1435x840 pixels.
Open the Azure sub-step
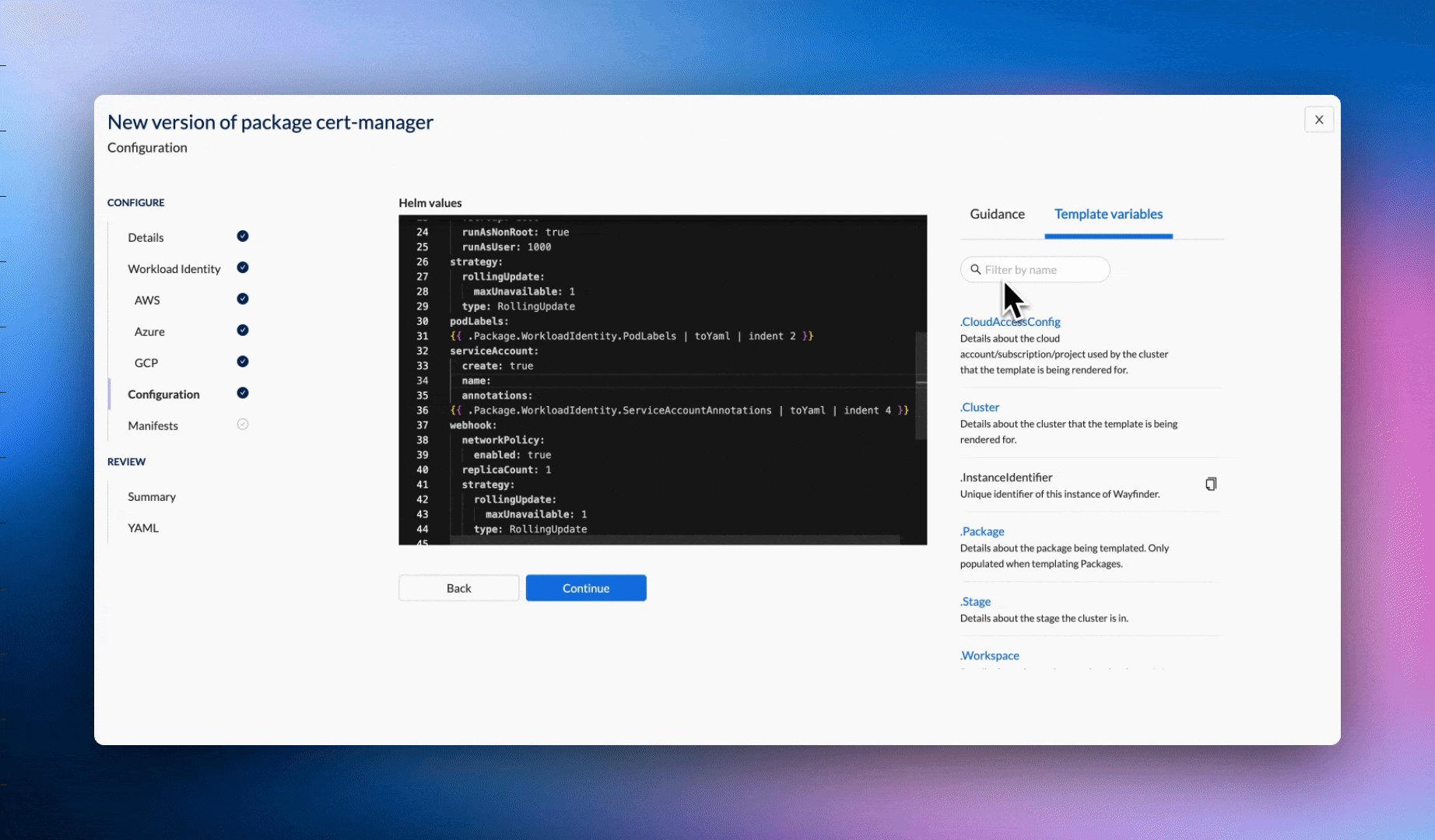(x=149, y=331)
